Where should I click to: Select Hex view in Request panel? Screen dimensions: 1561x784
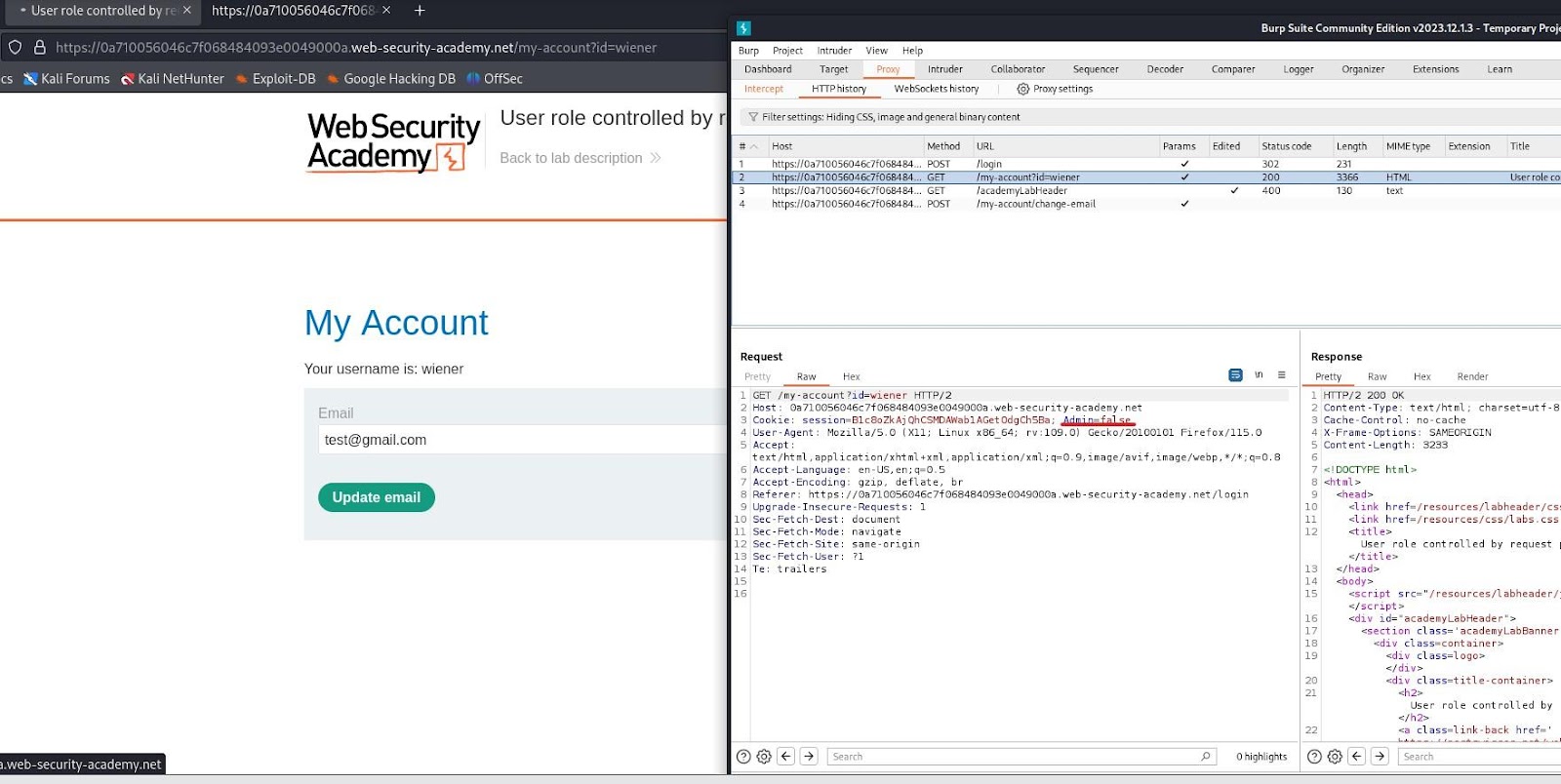click(852, 376)
